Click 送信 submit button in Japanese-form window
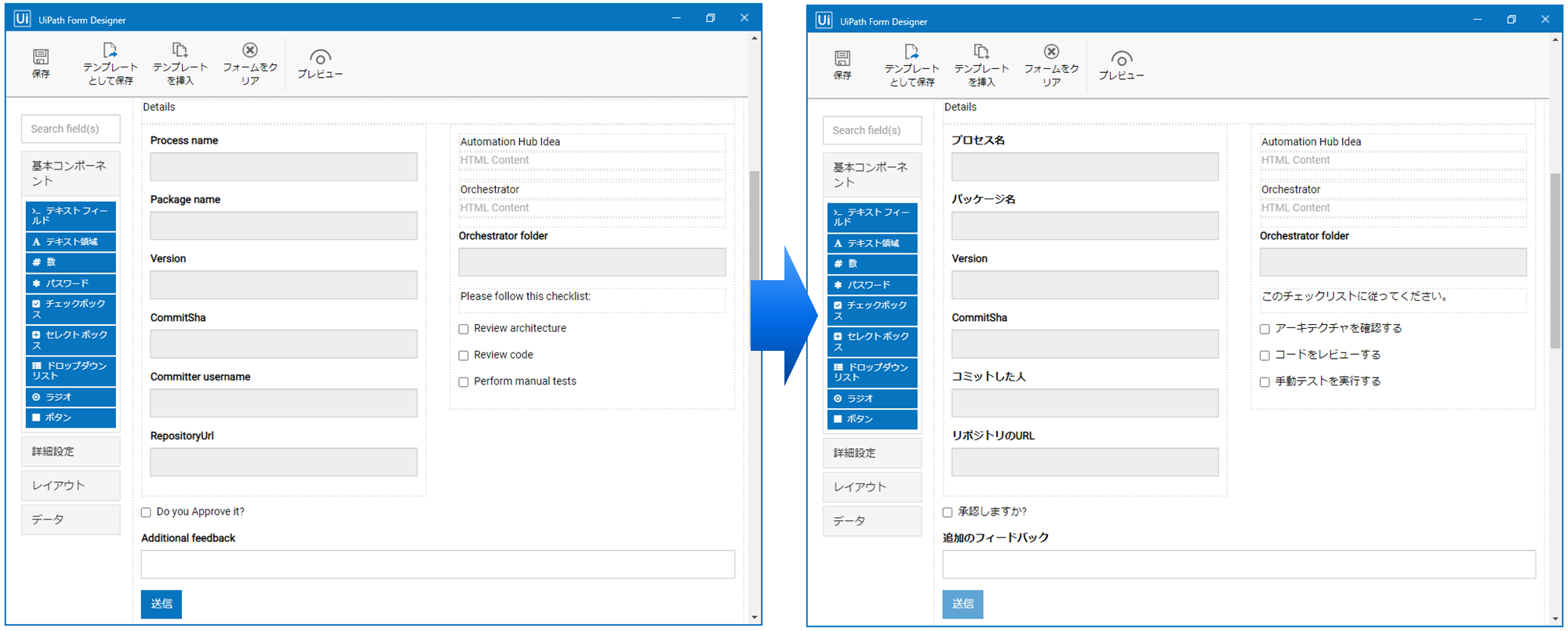This screenshot has height=631, width=1568. [962, 604]
